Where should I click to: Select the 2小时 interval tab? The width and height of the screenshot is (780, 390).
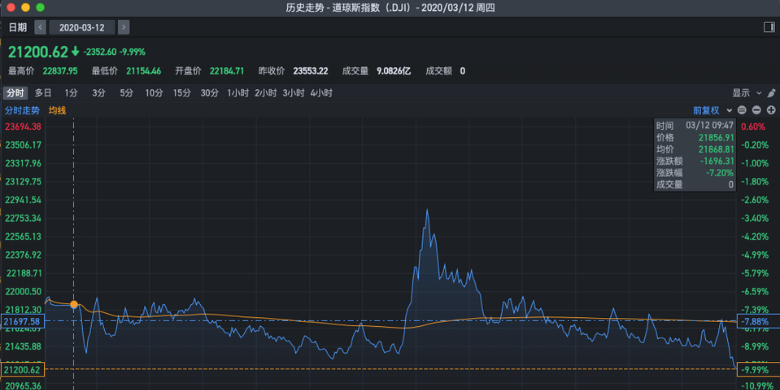click(266, 93)
